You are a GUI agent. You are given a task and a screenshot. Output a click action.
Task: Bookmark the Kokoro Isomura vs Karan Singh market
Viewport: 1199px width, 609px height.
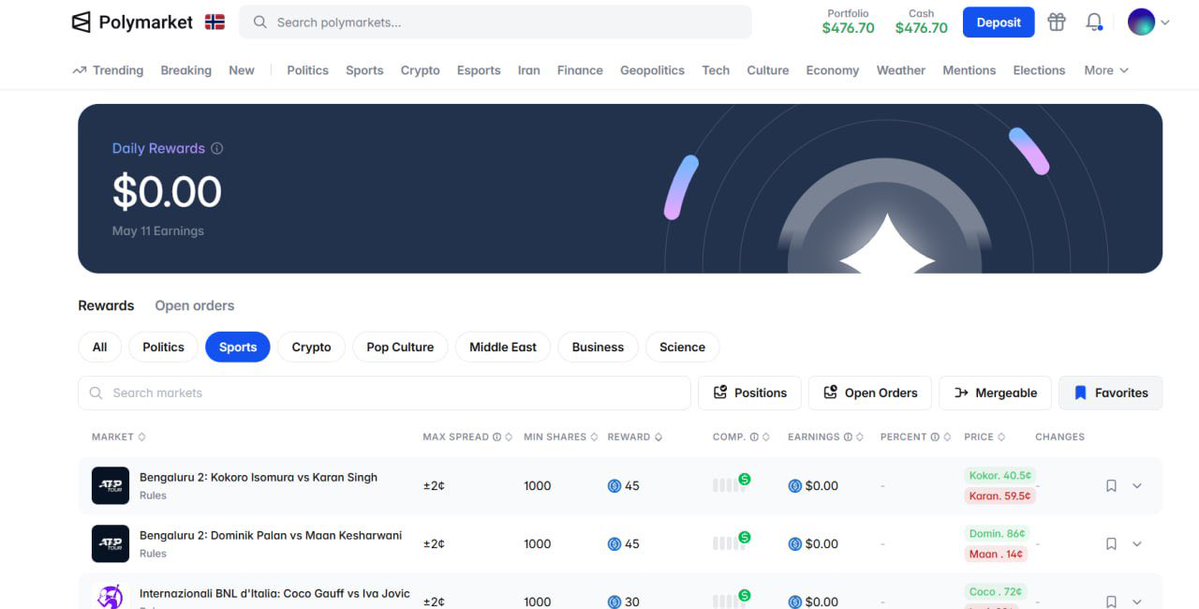click(1111, 486)
